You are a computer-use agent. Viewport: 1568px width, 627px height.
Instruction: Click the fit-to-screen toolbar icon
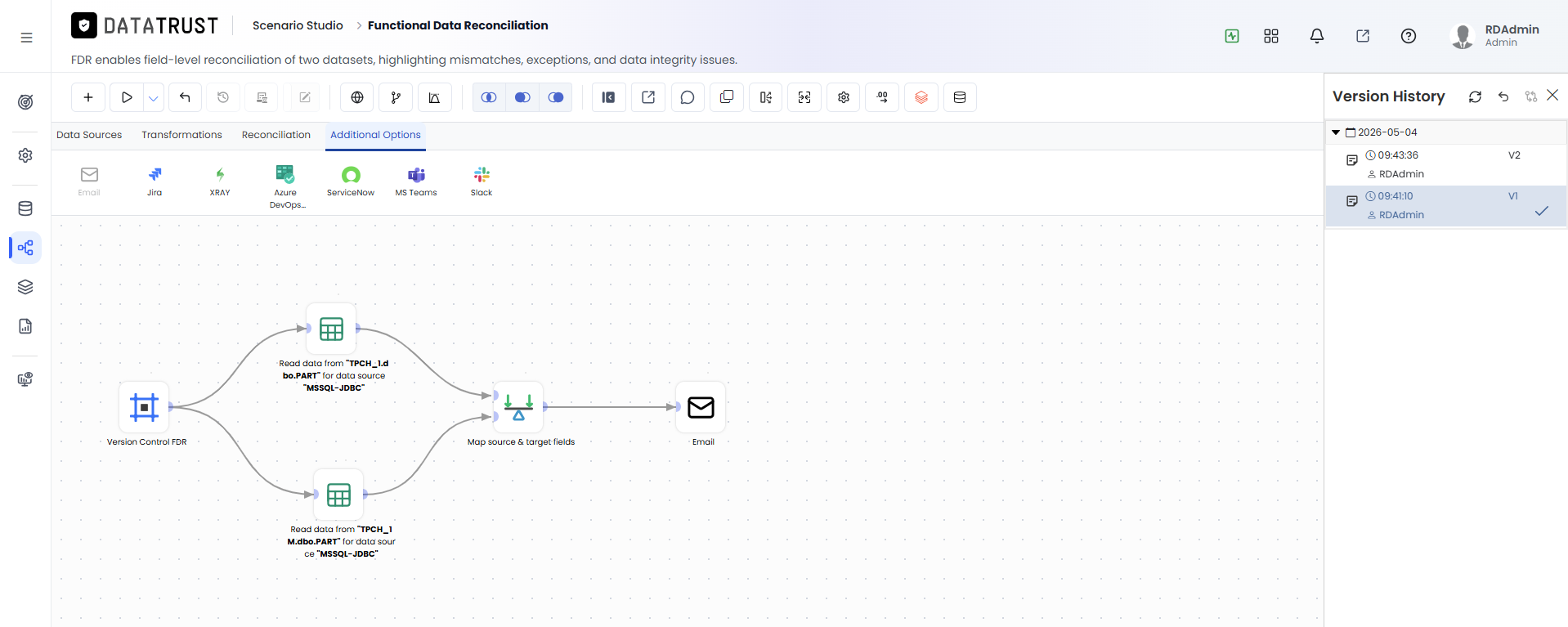pyautogui.click(x=804, y=97)
